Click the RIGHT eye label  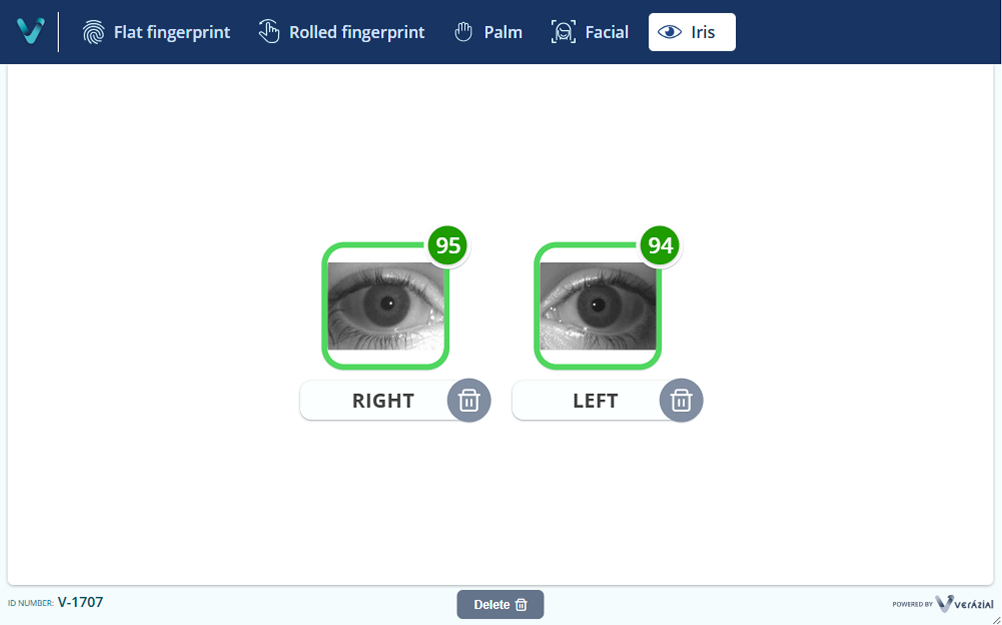coord(383,401)
